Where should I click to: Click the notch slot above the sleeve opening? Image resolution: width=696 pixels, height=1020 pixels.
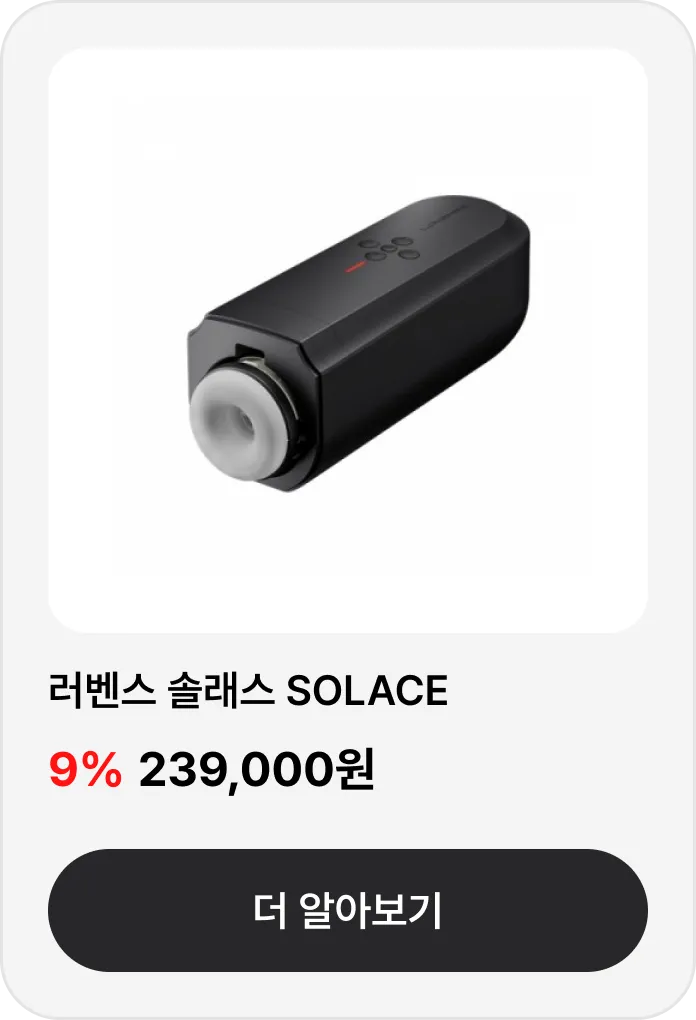click(x=249, y=351)
